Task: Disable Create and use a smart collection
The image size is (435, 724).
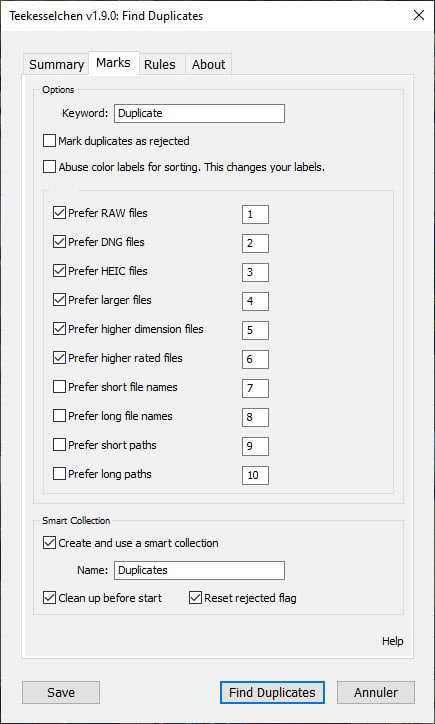Action: [x=49, y=543]
